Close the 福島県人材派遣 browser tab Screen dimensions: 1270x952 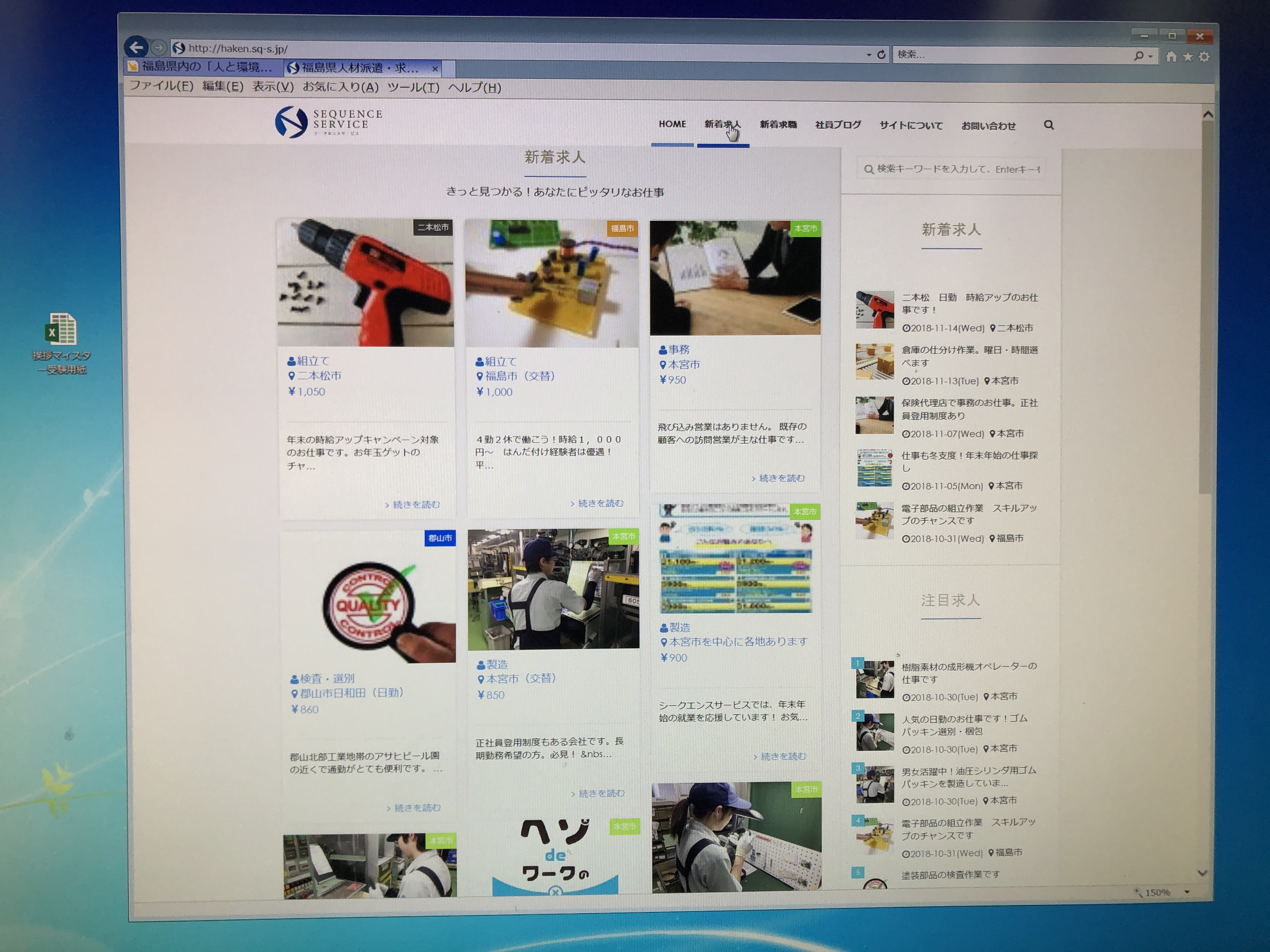tap(435, 69)
